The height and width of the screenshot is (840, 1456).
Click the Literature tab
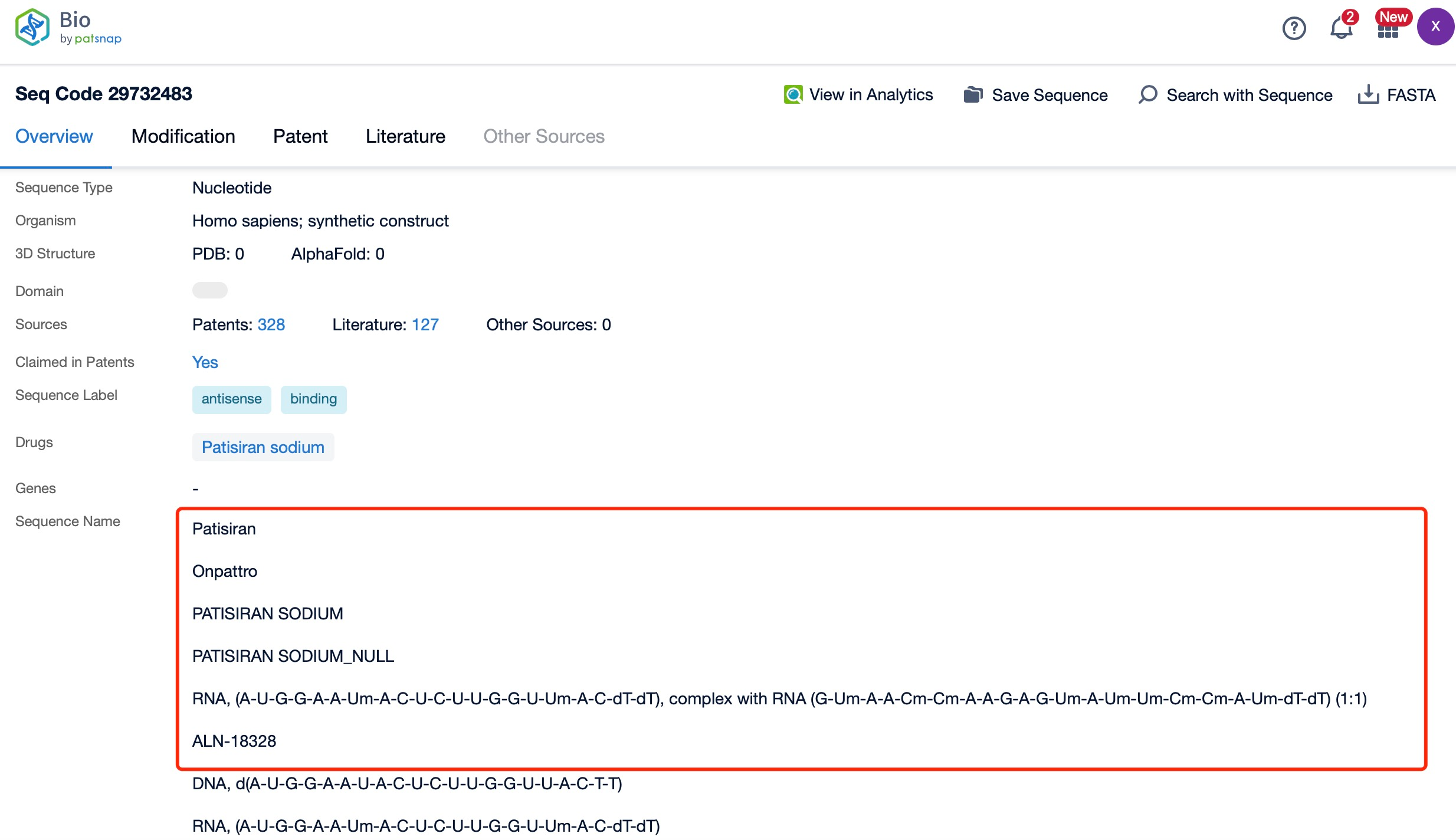(405, 137)
